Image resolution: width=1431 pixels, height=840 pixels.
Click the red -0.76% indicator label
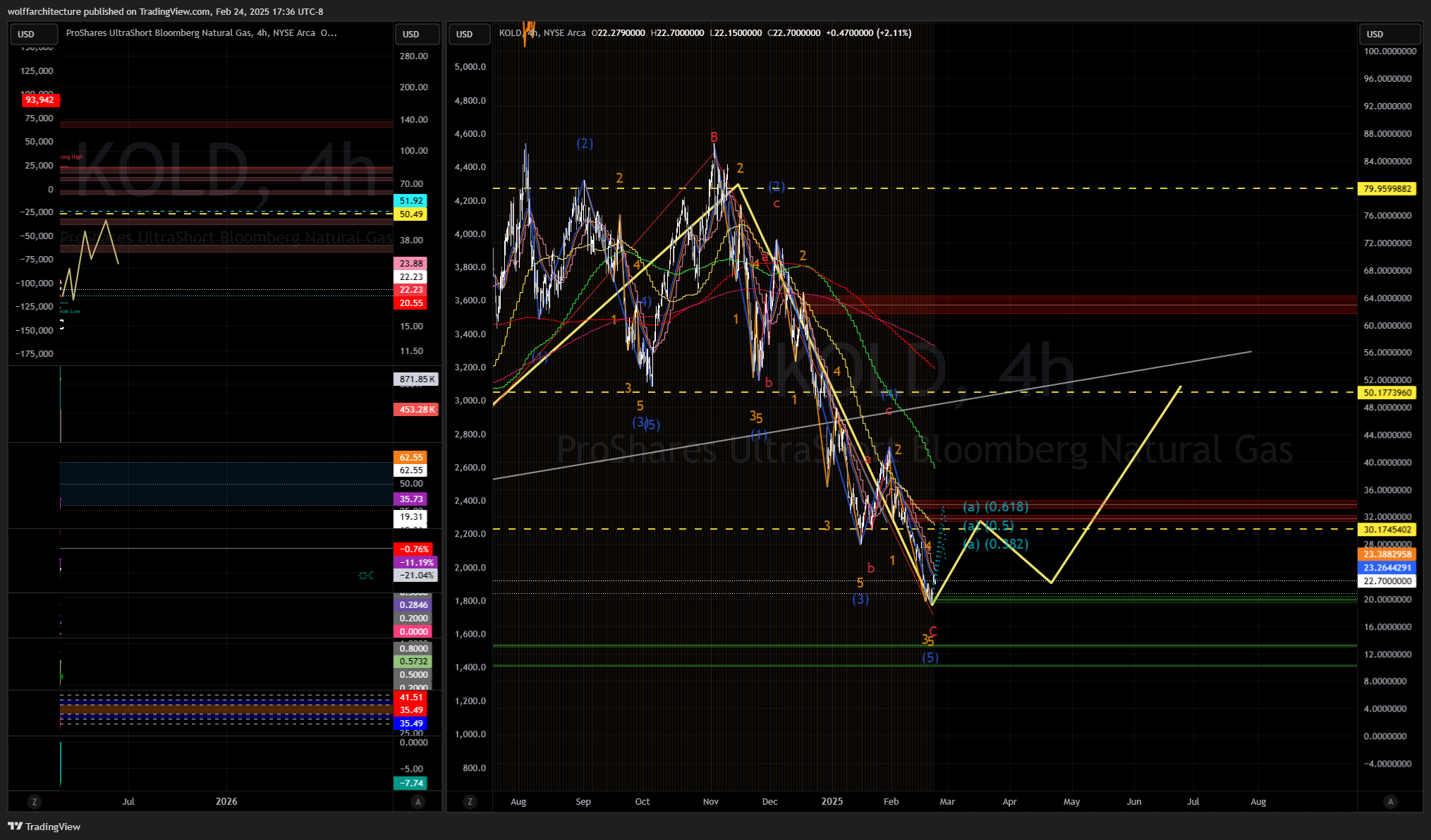point(415,549)
